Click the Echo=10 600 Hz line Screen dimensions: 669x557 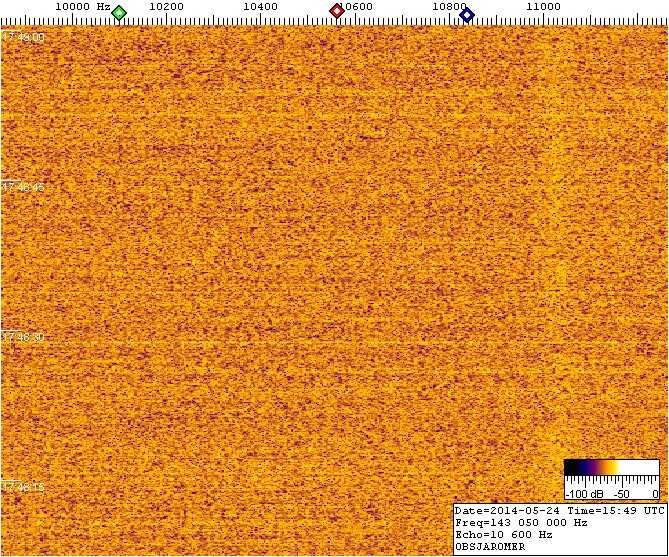point(503,534)
